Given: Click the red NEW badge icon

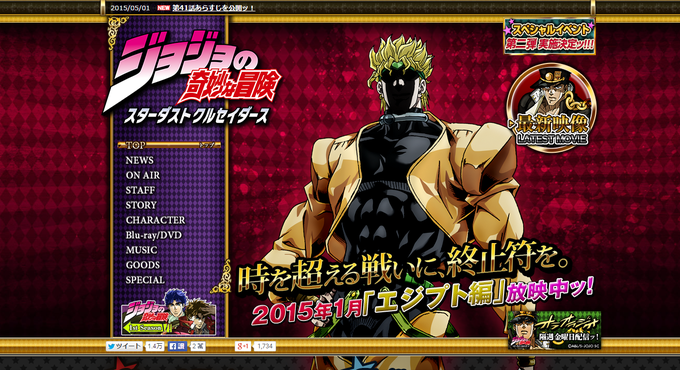Looking at the screenshot, I should [x=163, y=8].
